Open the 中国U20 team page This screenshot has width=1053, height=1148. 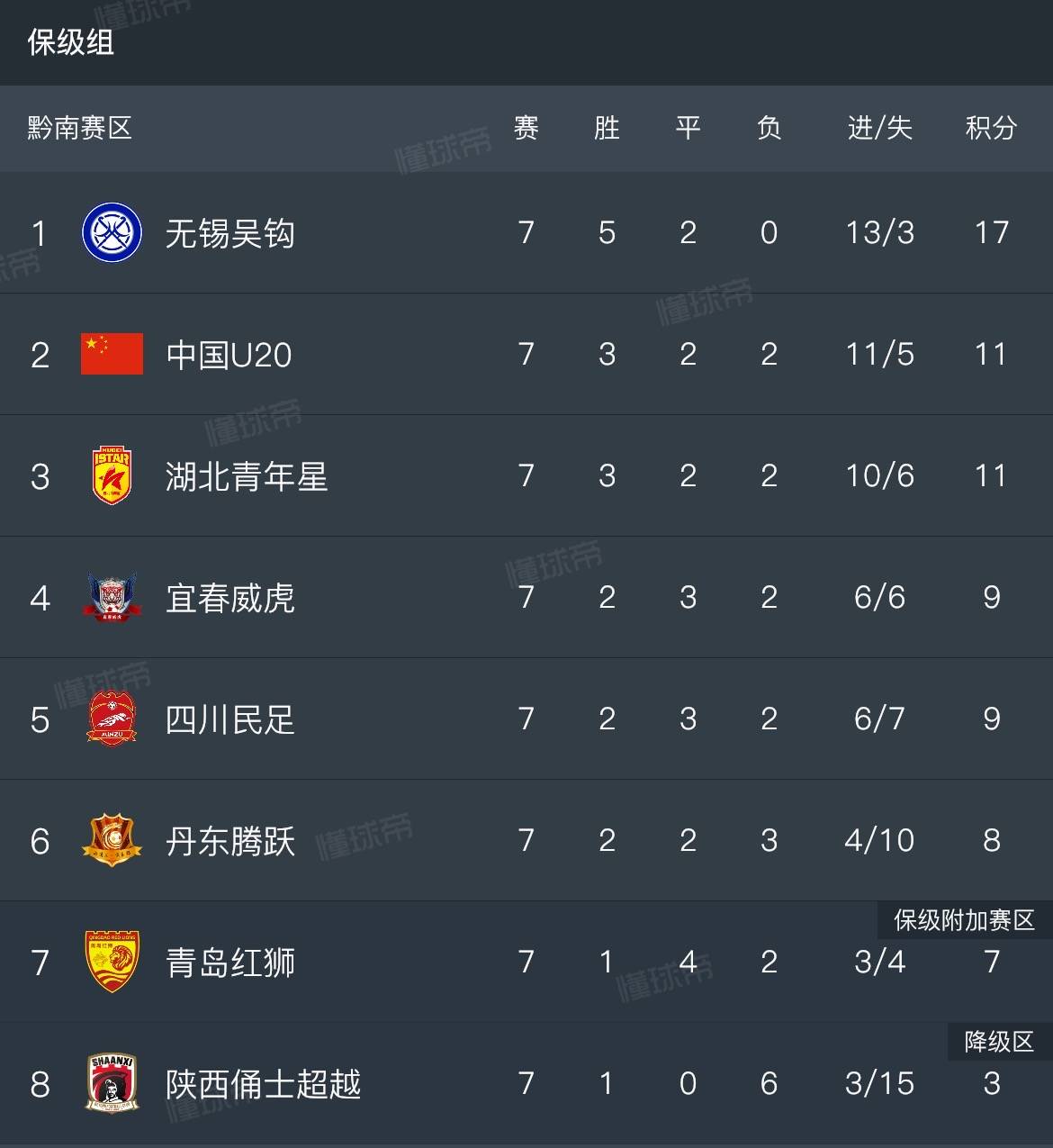[229, 355]
